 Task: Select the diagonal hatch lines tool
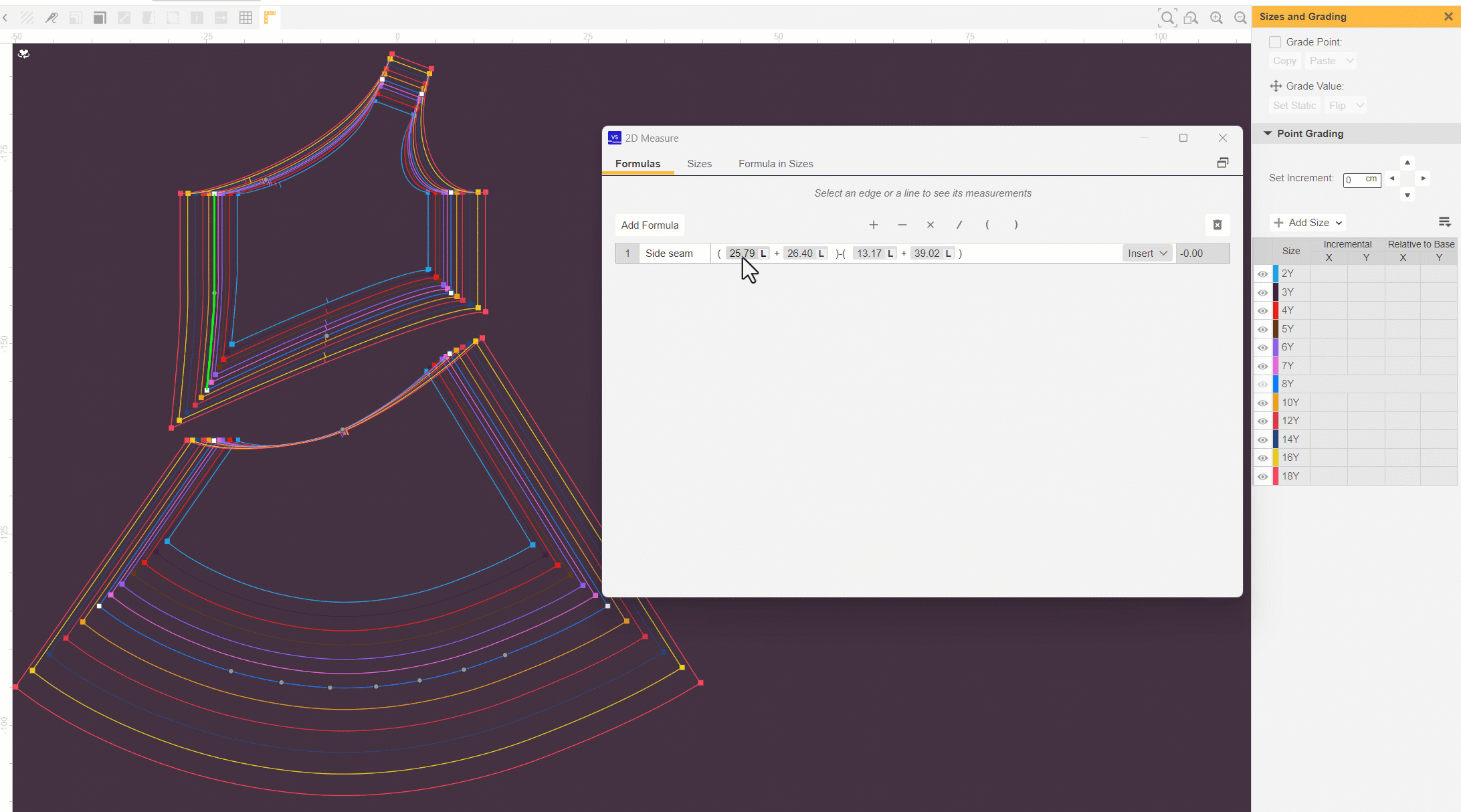(x=27, y=18)
